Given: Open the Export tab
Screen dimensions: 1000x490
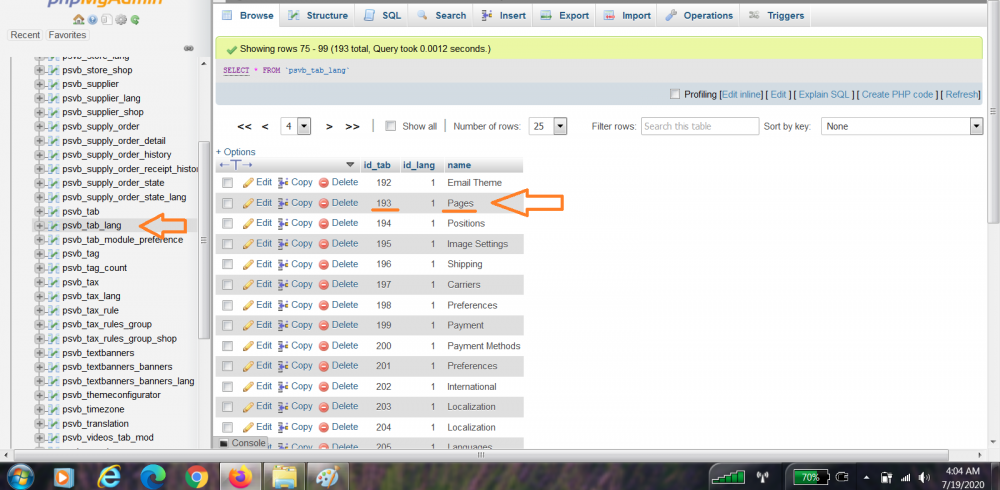Looking at the screenshot, I should pyautogui.click(x=564, y=15).
